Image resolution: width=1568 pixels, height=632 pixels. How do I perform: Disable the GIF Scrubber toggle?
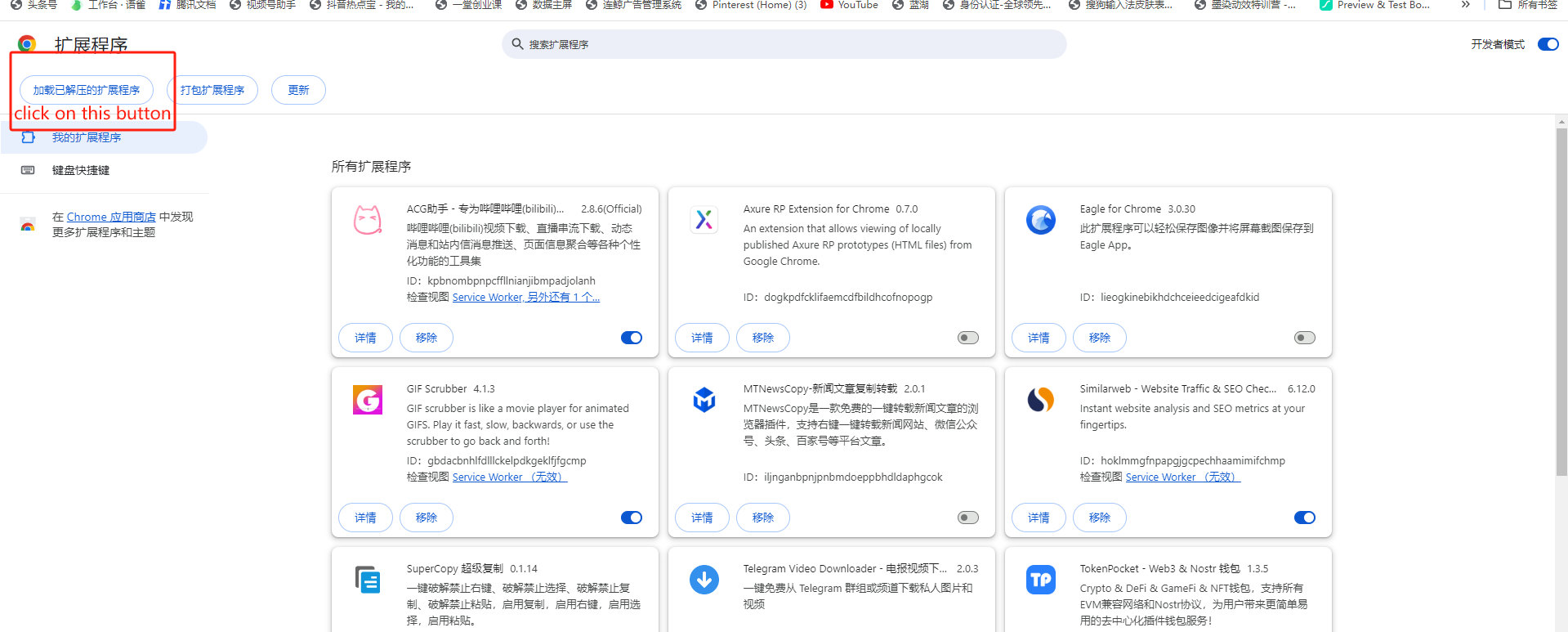pos(632,518)
